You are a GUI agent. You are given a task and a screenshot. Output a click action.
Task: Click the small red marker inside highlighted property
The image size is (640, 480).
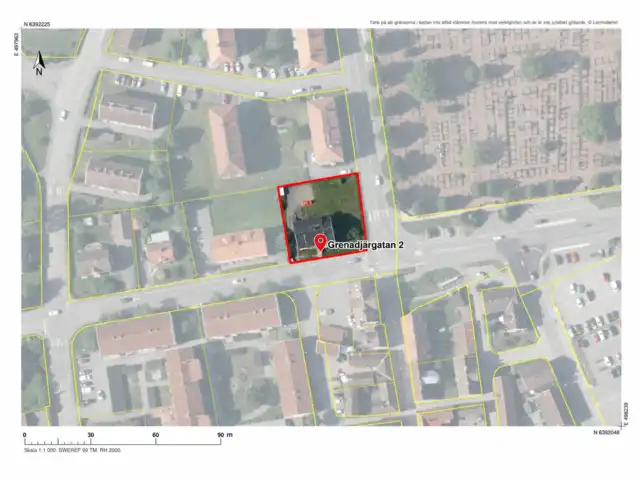click(x=307, y=202)
